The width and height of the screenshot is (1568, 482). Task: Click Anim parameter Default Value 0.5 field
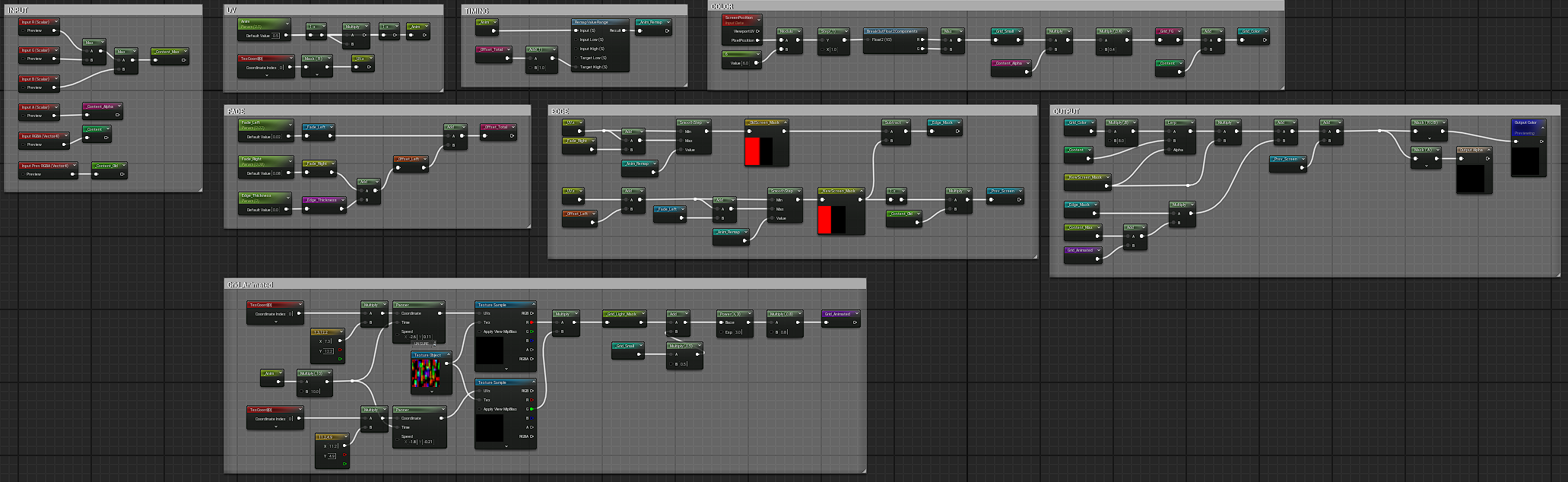(276, 36)
